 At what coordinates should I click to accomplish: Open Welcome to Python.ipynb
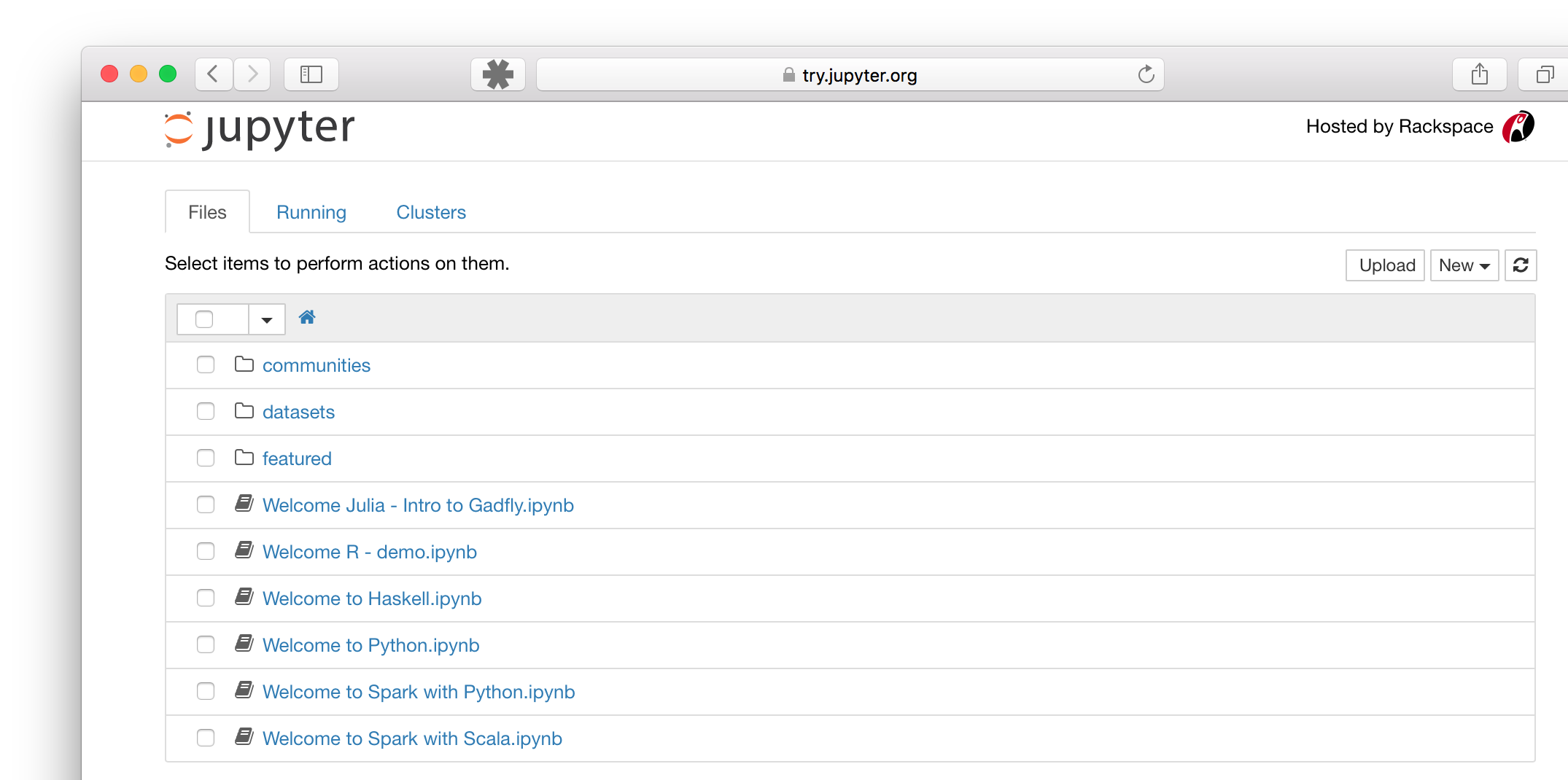pyautogui.click(x=370, y=645)
